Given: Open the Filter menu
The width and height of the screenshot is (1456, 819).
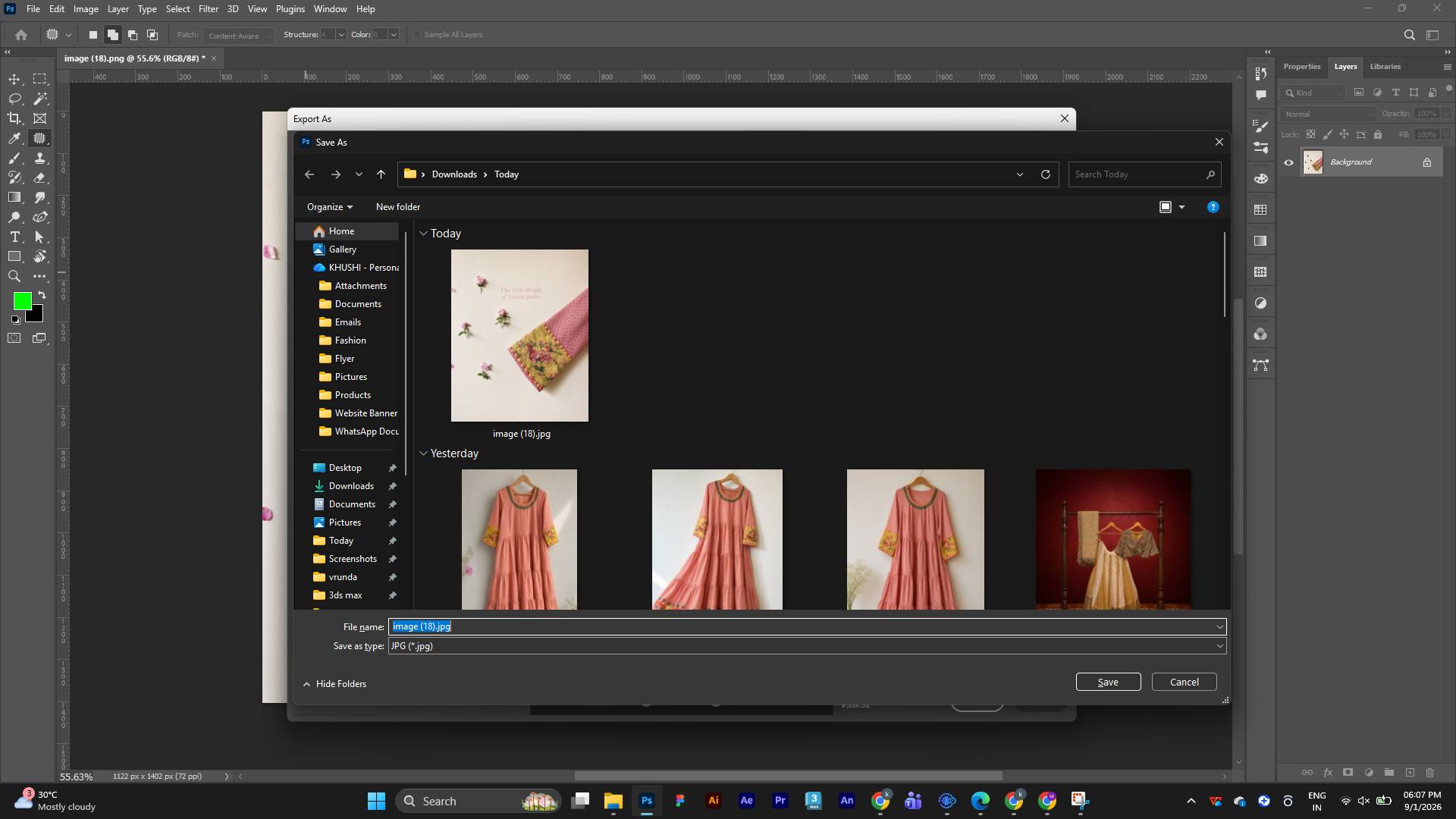Looking at the screenshot, I should click(x=208, y=9).
